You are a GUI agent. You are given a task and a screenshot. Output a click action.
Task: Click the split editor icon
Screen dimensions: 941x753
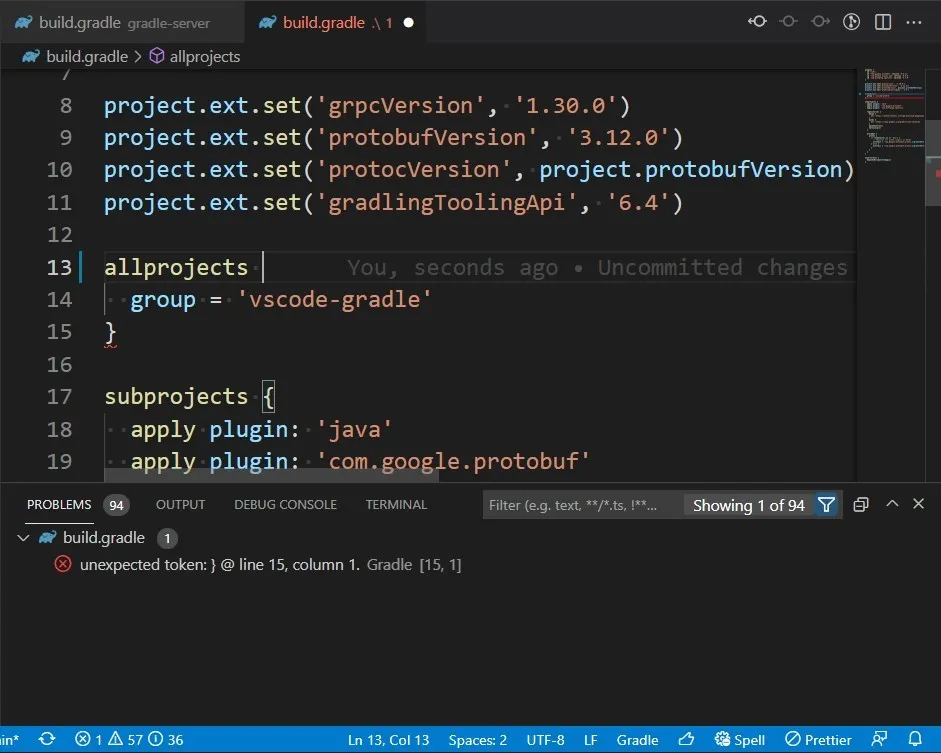coord(883,22)
